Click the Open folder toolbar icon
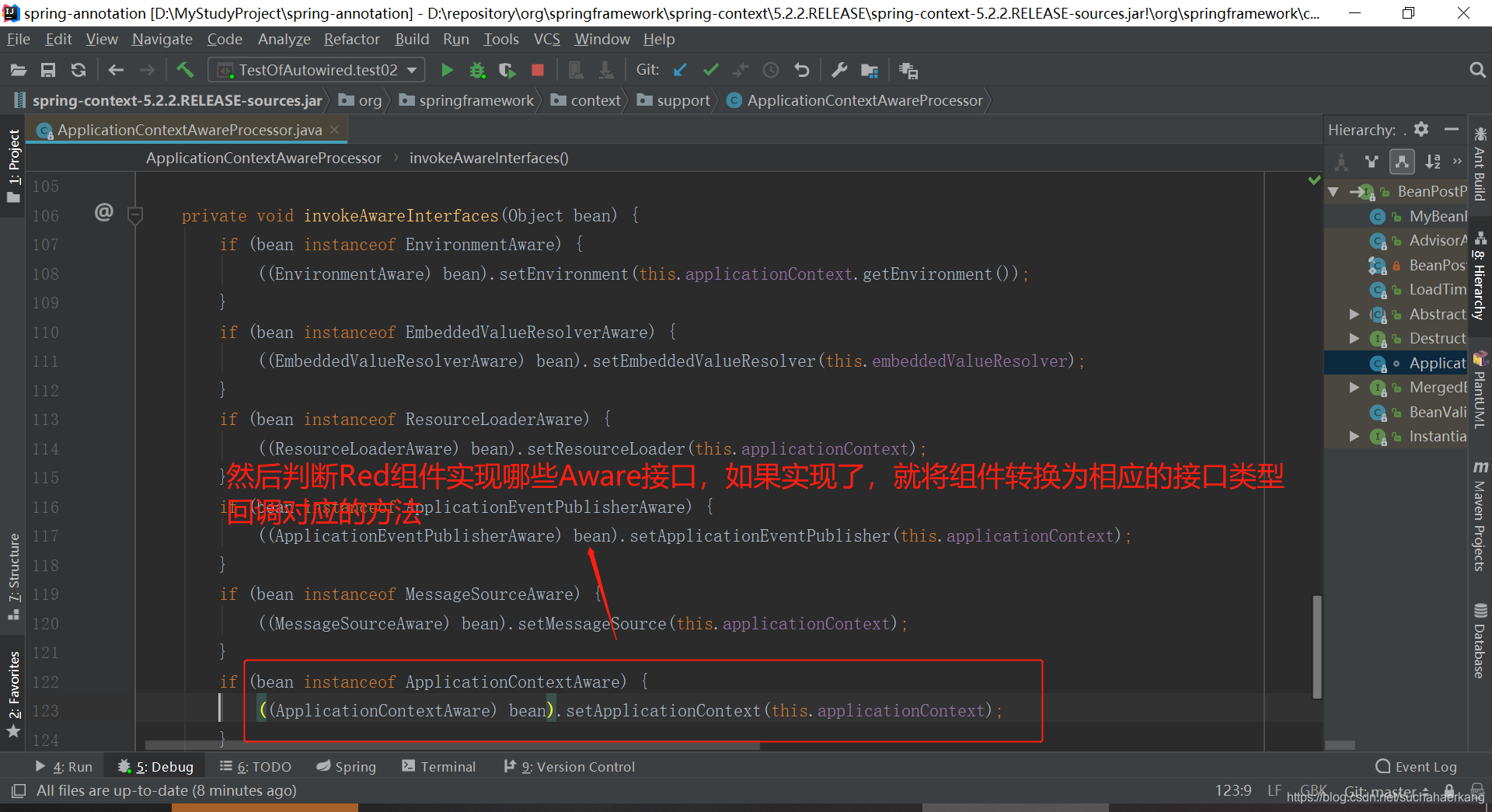This screenshot has width=1492, height=812. [19, 70]
